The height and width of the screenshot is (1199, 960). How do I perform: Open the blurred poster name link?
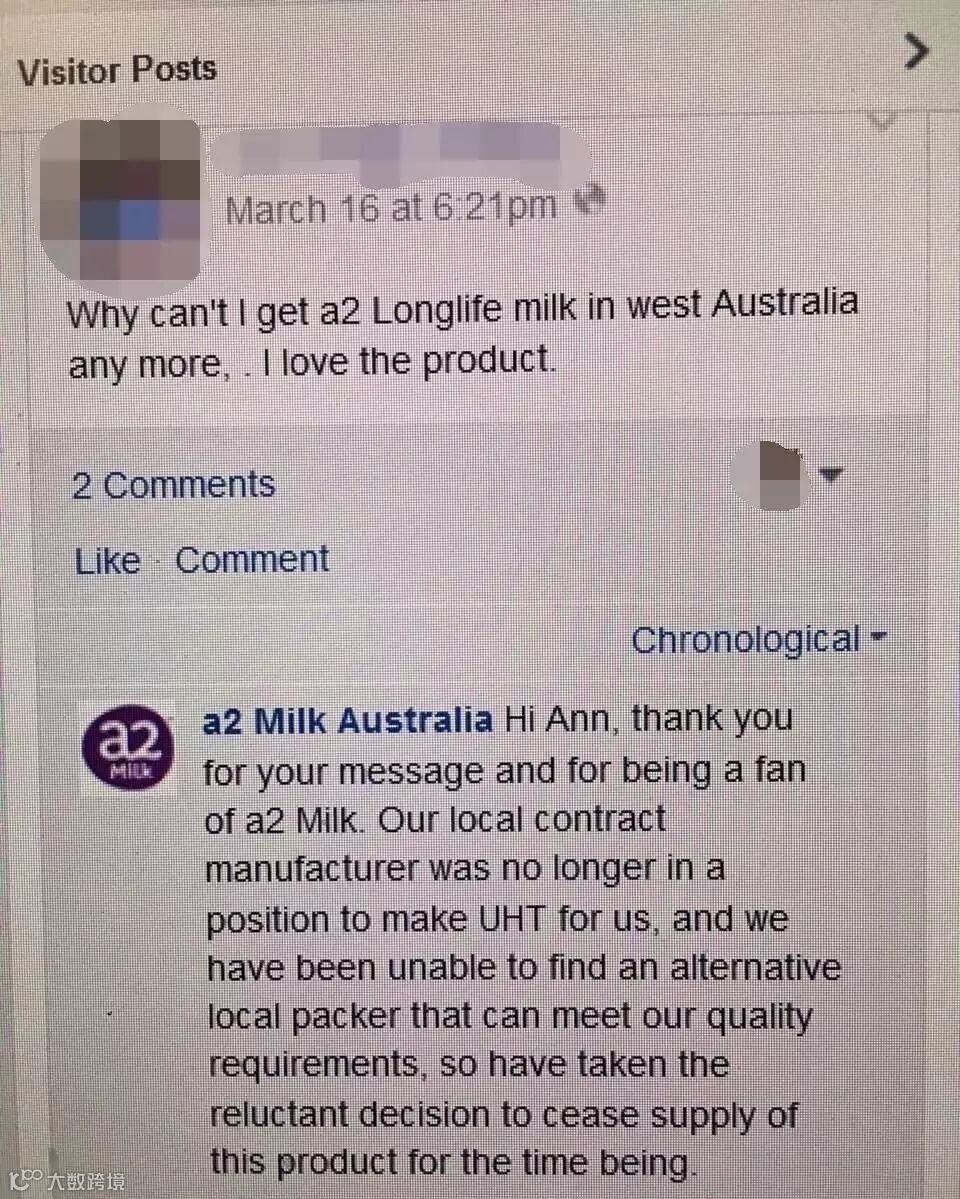[399, 154]
